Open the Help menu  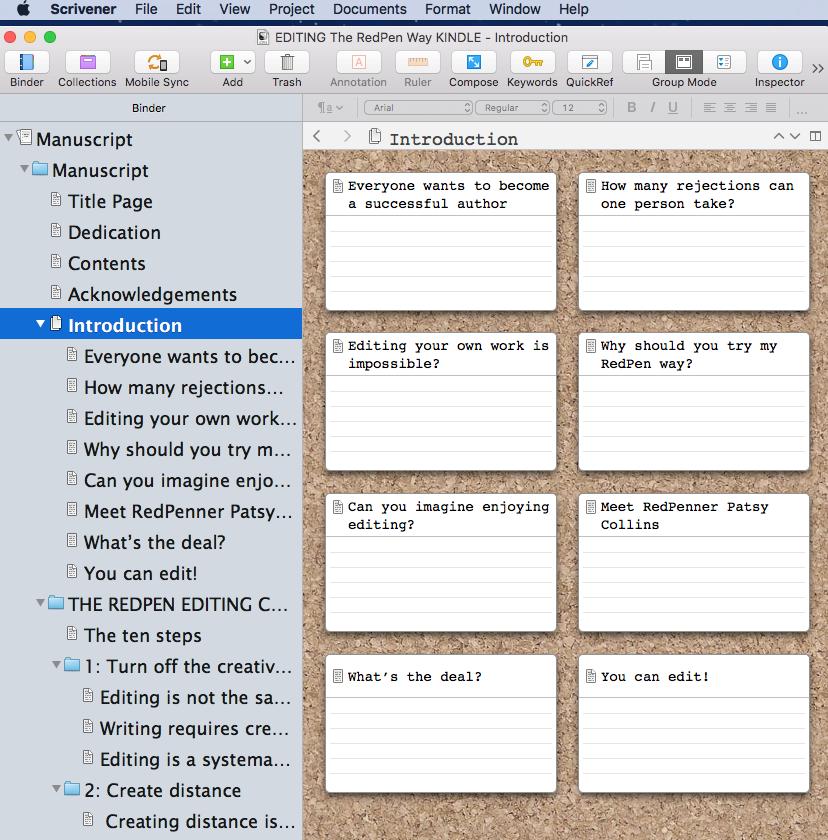point(574,9)
